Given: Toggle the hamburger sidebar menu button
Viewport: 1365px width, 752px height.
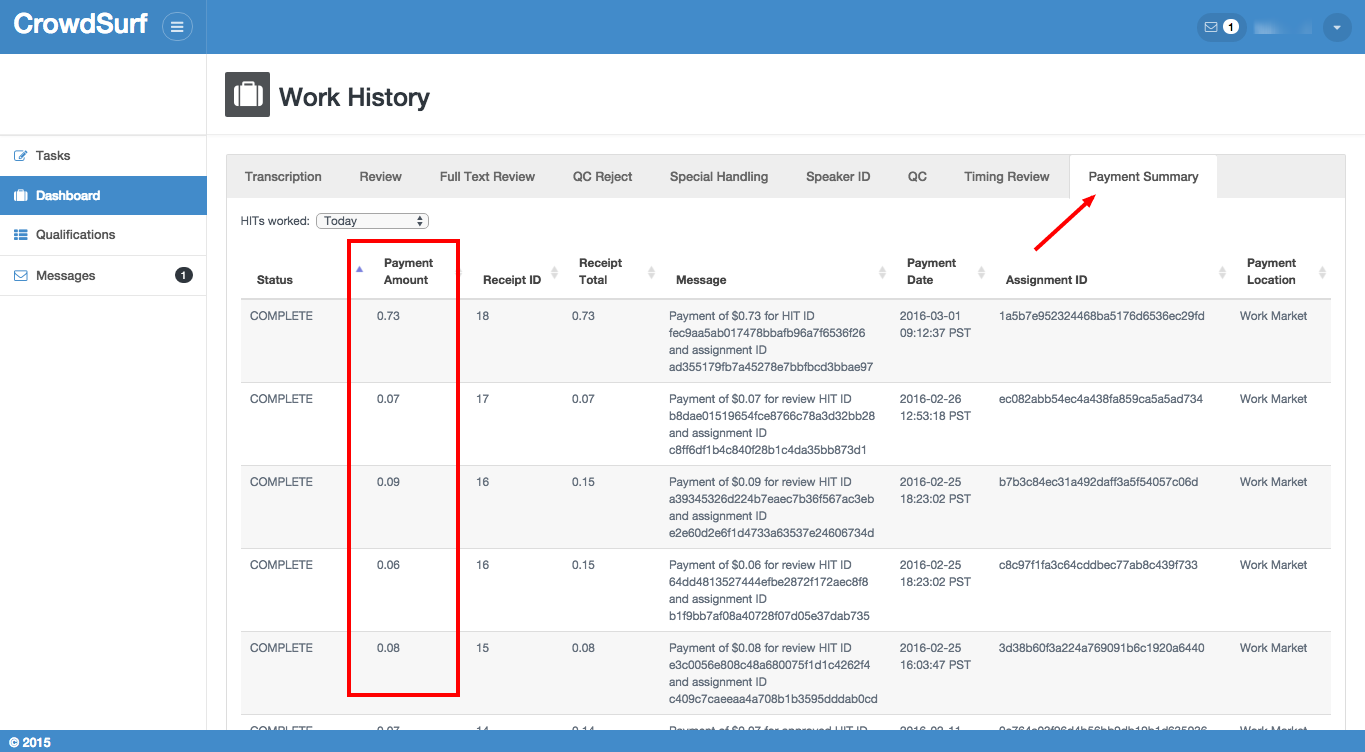Looking at the screenshot, I should [177, 27].
